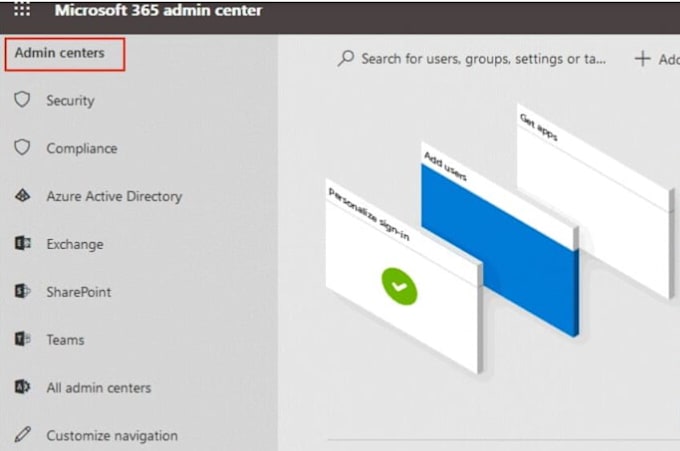Select Customize navigation
This screenshot has width=680, height=451.
point(112,435)
